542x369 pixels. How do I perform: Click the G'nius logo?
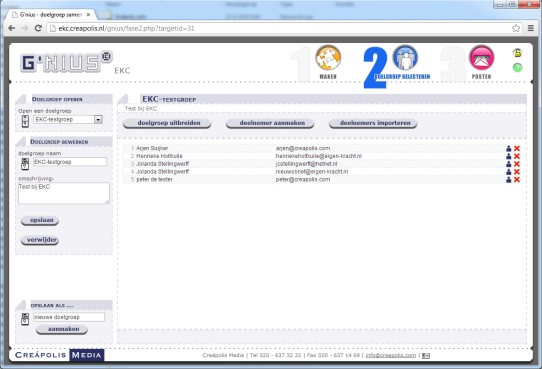click(x=66, y=62)
